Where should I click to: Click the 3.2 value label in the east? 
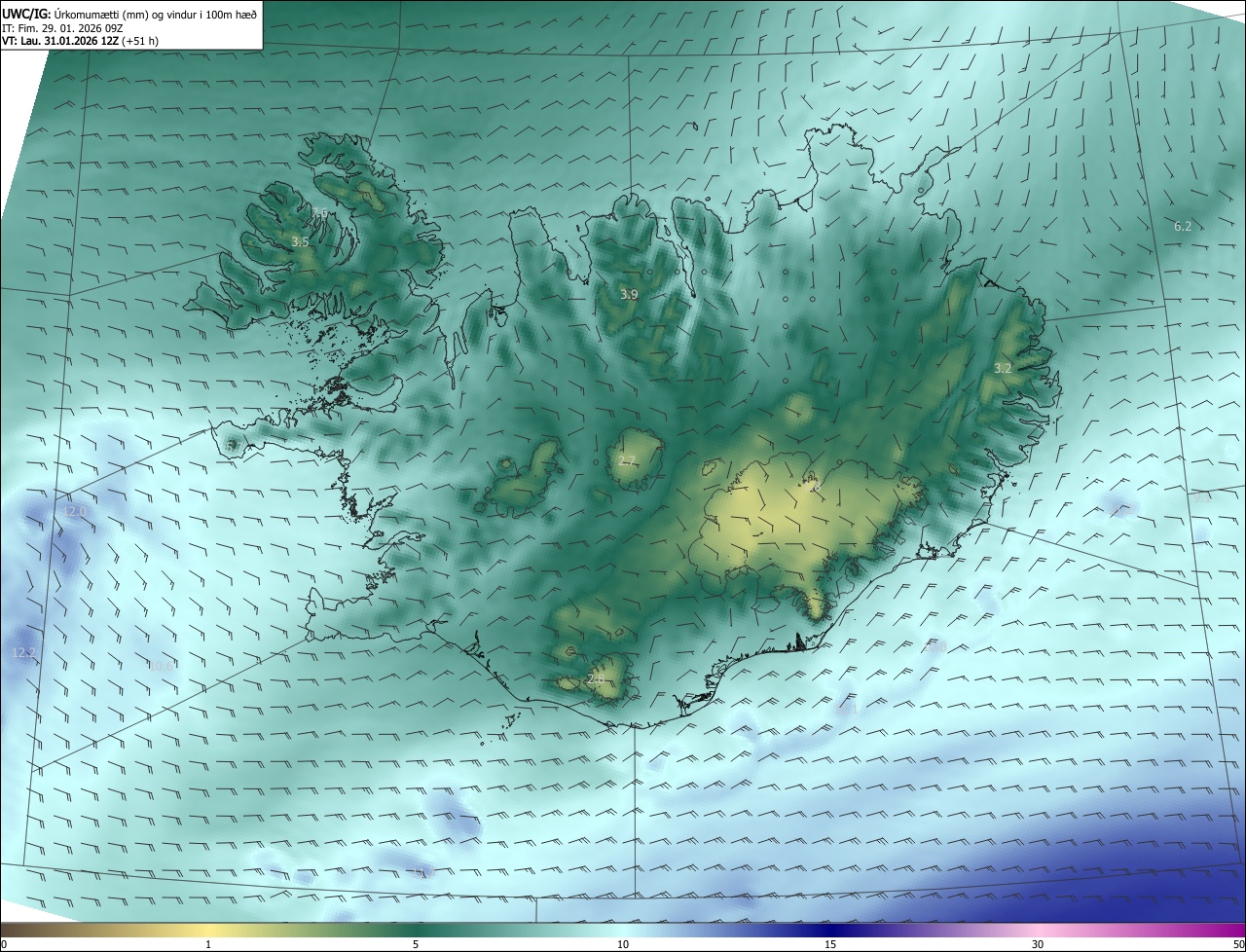[1003, 368]
